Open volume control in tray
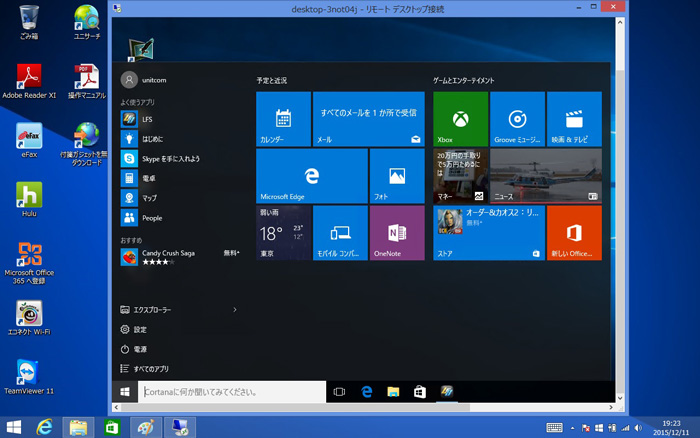This screenshot has width=700, height=438. 638,428
